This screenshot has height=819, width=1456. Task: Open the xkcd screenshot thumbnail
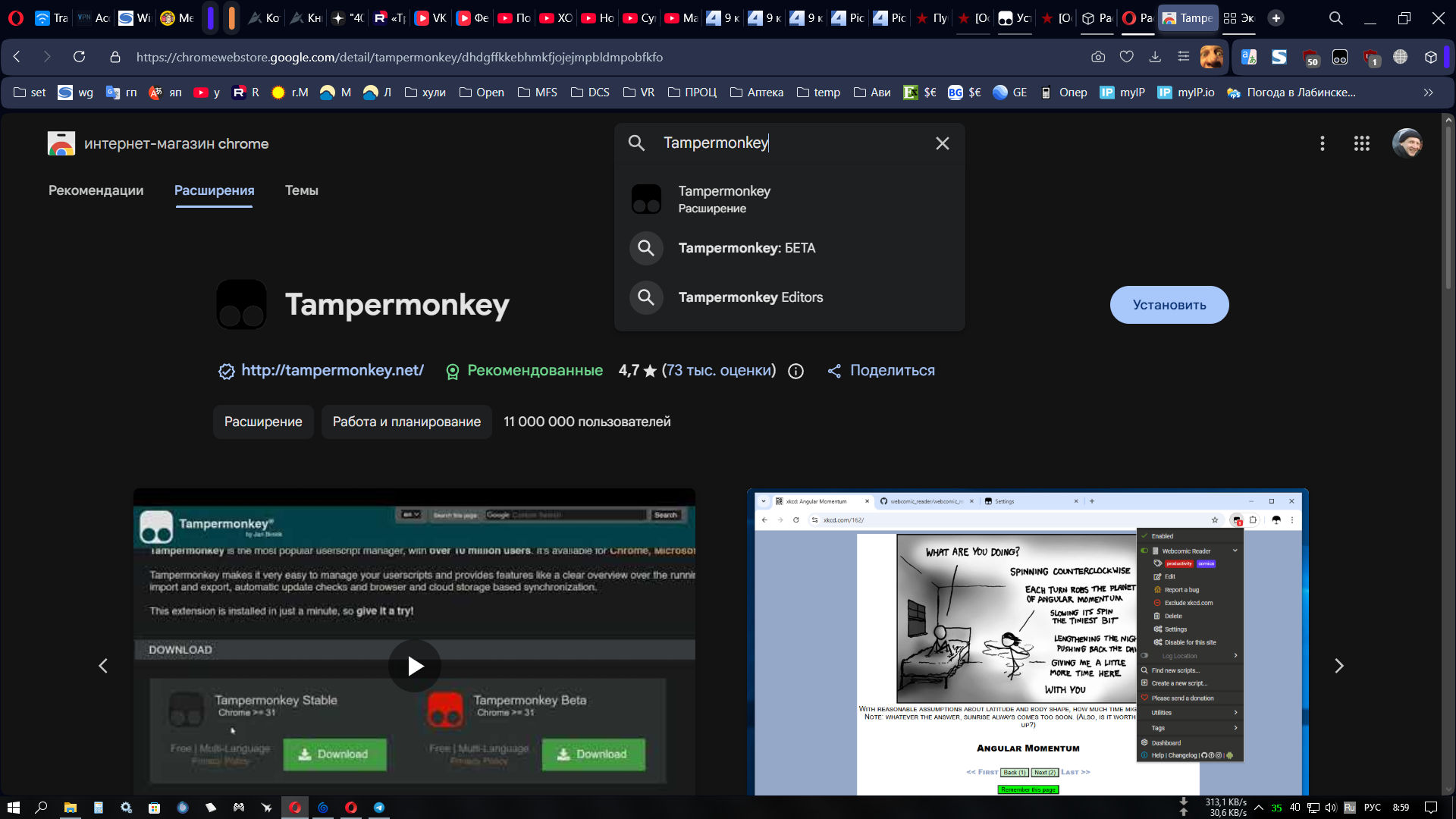(1028, 642)
